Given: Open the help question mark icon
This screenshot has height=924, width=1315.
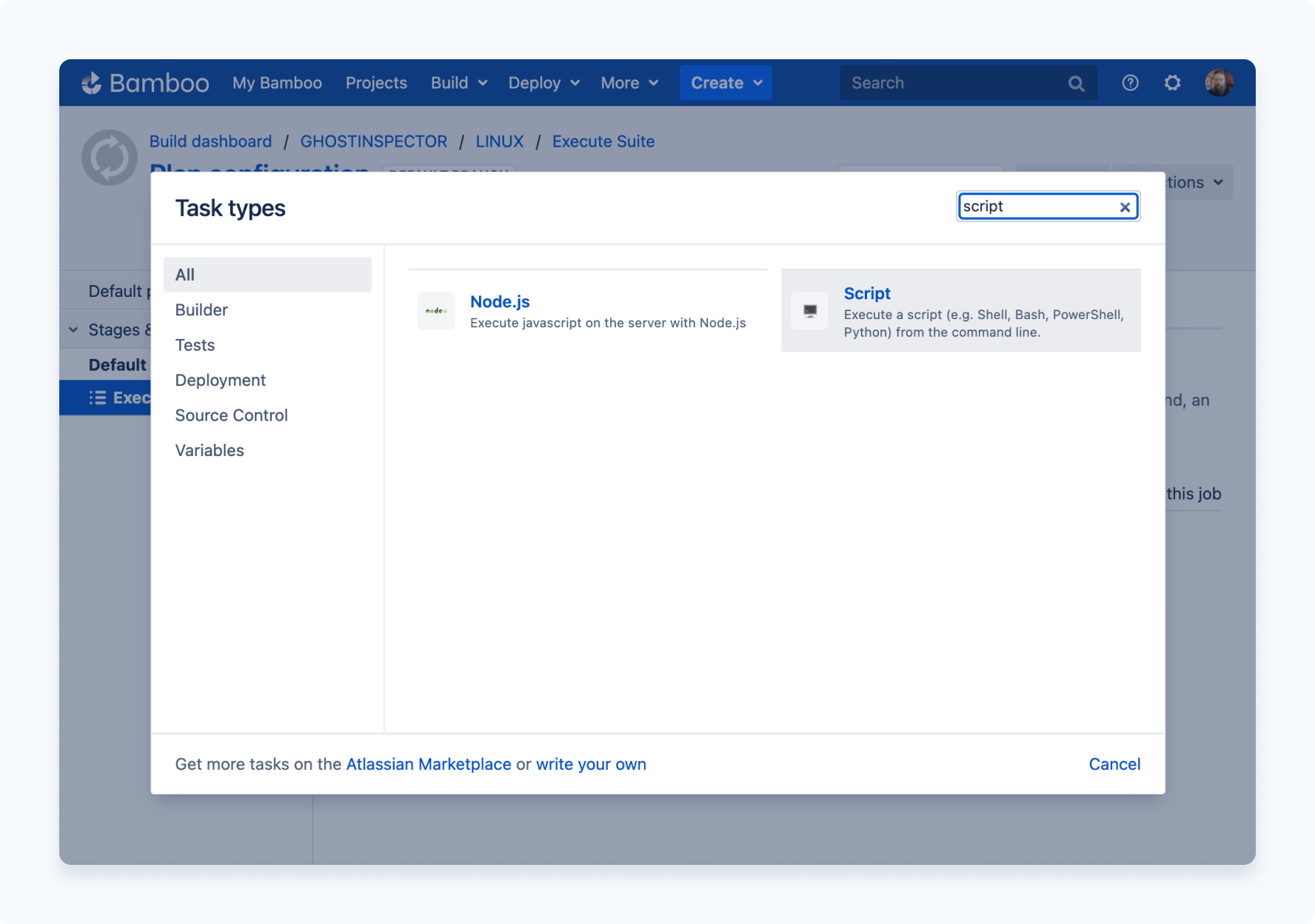Looking at the screenshot, I should click(x=1130, y=82).
